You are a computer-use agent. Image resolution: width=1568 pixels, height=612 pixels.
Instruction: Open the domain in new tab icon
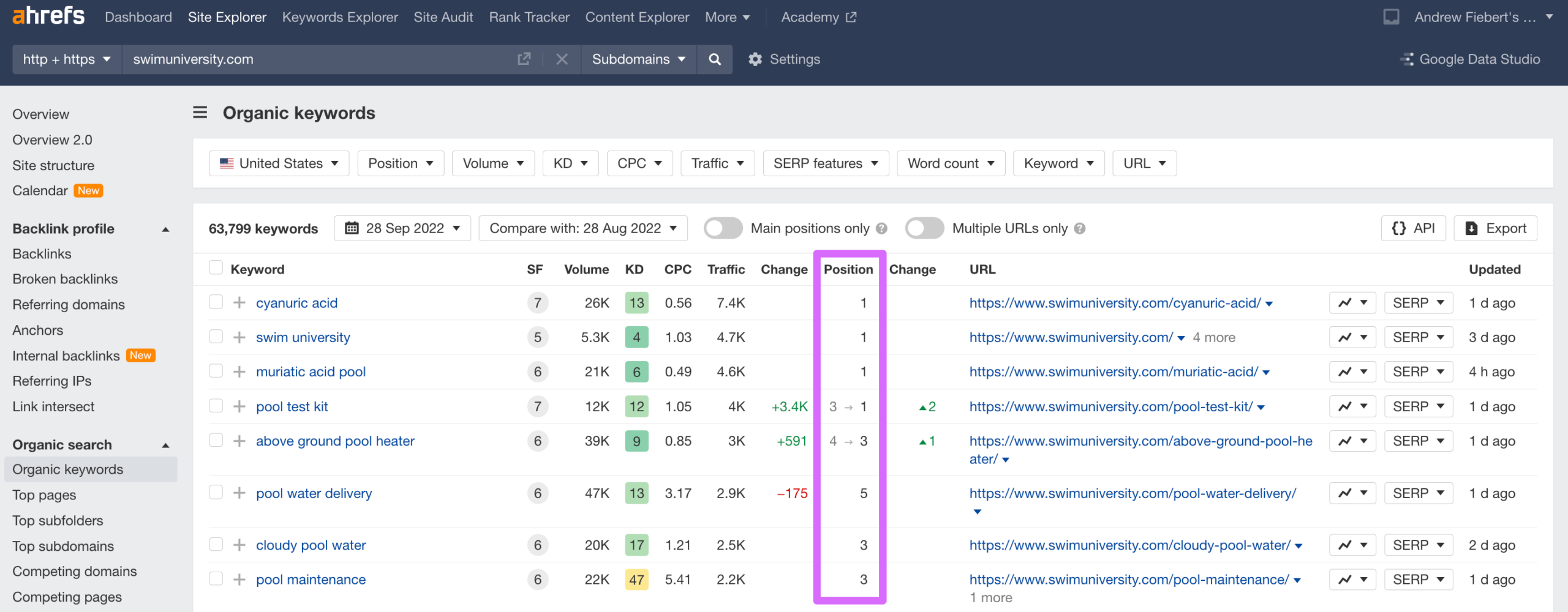(524, 59)
